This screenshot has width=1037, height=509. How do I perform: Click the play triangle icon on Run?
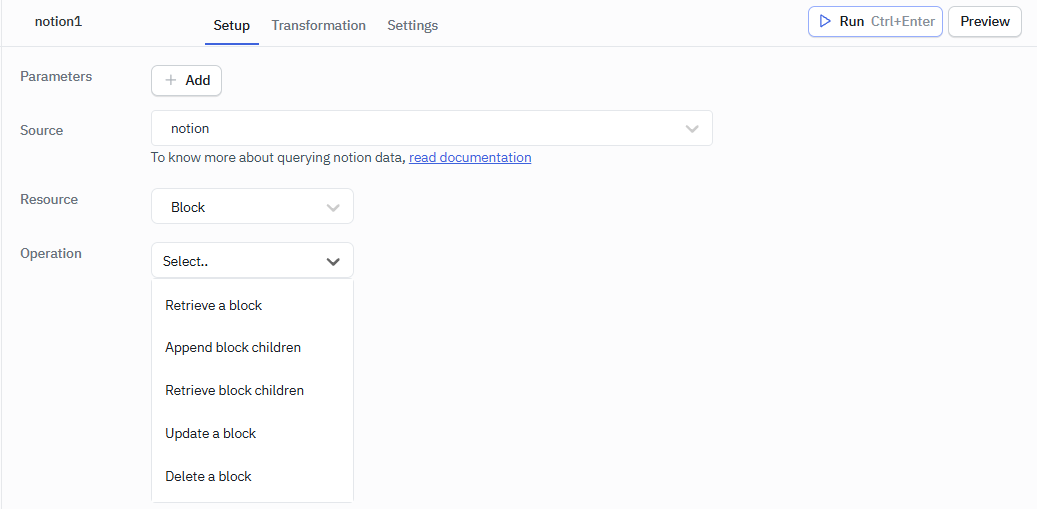[825, 21]
